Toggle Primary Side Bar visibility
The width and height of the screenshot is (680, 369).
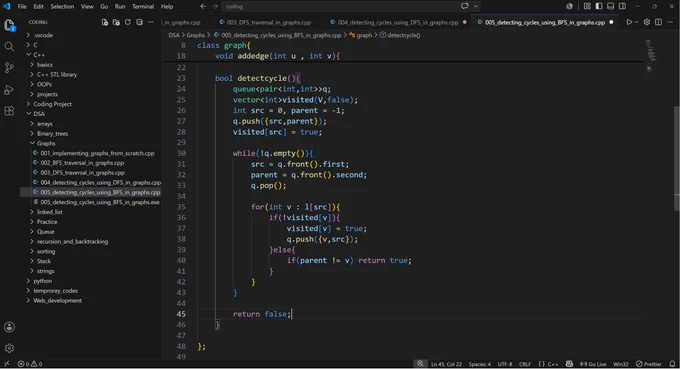pyautogui.click(x=599, y=6)
